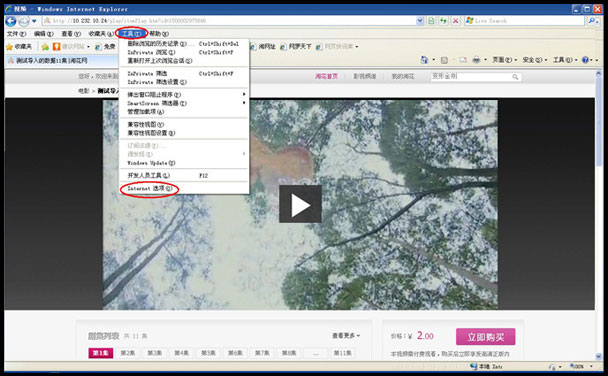Select episode 第2集

point(128,353)
